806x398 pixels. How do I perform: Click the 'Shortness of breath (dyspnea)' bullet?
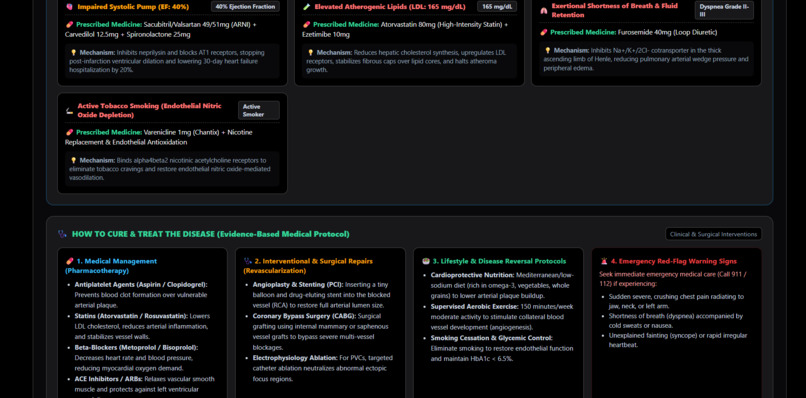tap(676, 321)
